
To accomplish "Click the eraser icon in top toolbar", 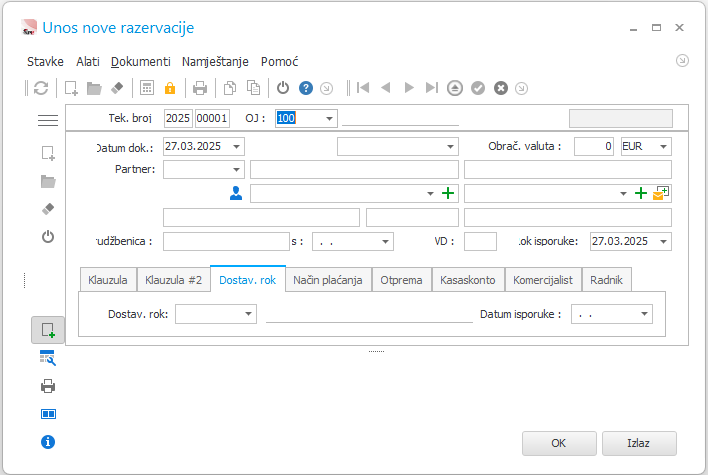I will point(117,88).
